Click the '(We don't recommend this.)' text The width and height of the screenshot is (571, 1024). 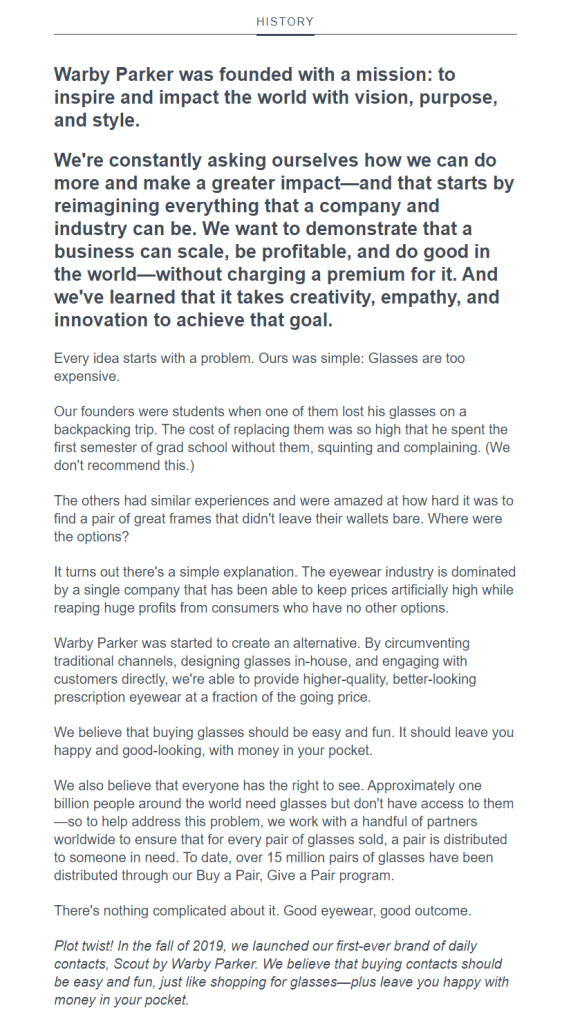tap(282, 457)
